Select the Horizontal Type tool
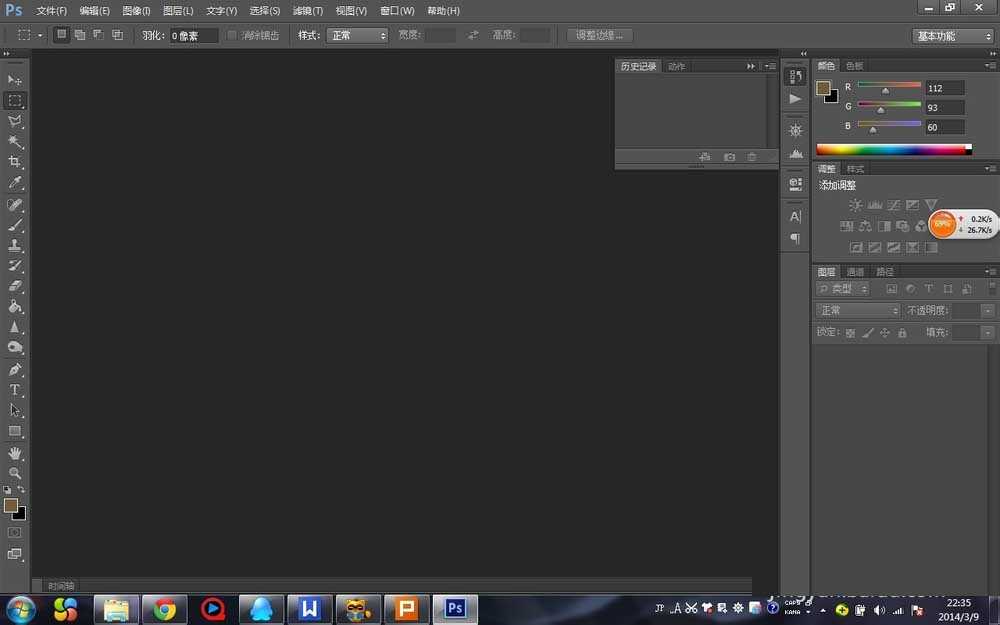1000x625 pixels. click(15, 390)
